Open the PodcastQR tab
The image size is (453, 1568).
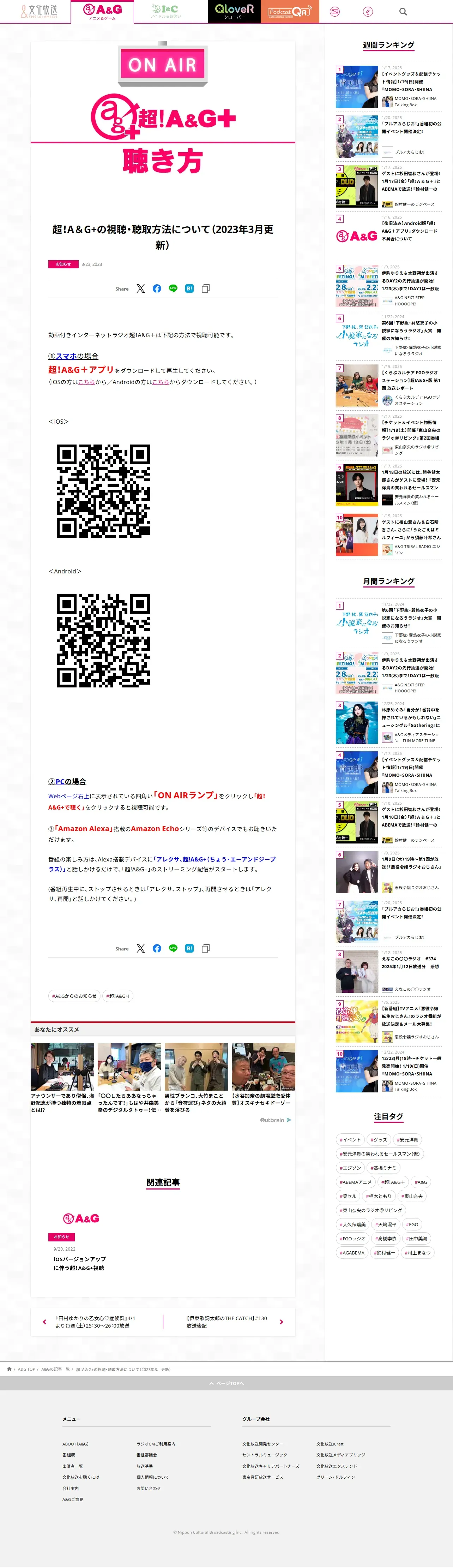[x=289, y=12]
